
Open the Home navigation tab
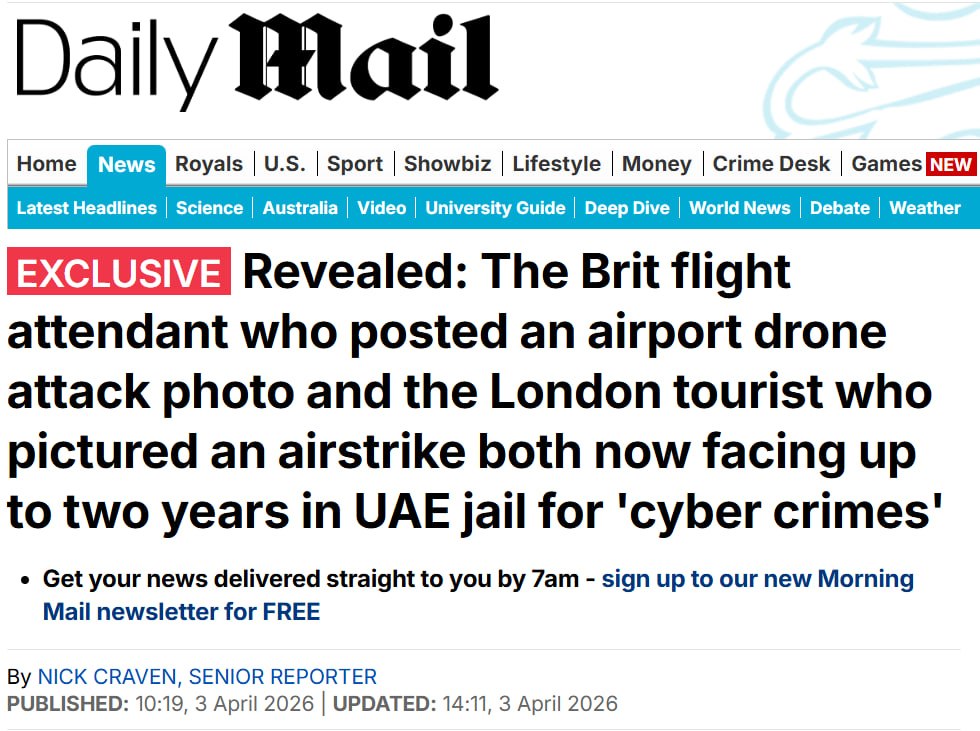point(46,164)
